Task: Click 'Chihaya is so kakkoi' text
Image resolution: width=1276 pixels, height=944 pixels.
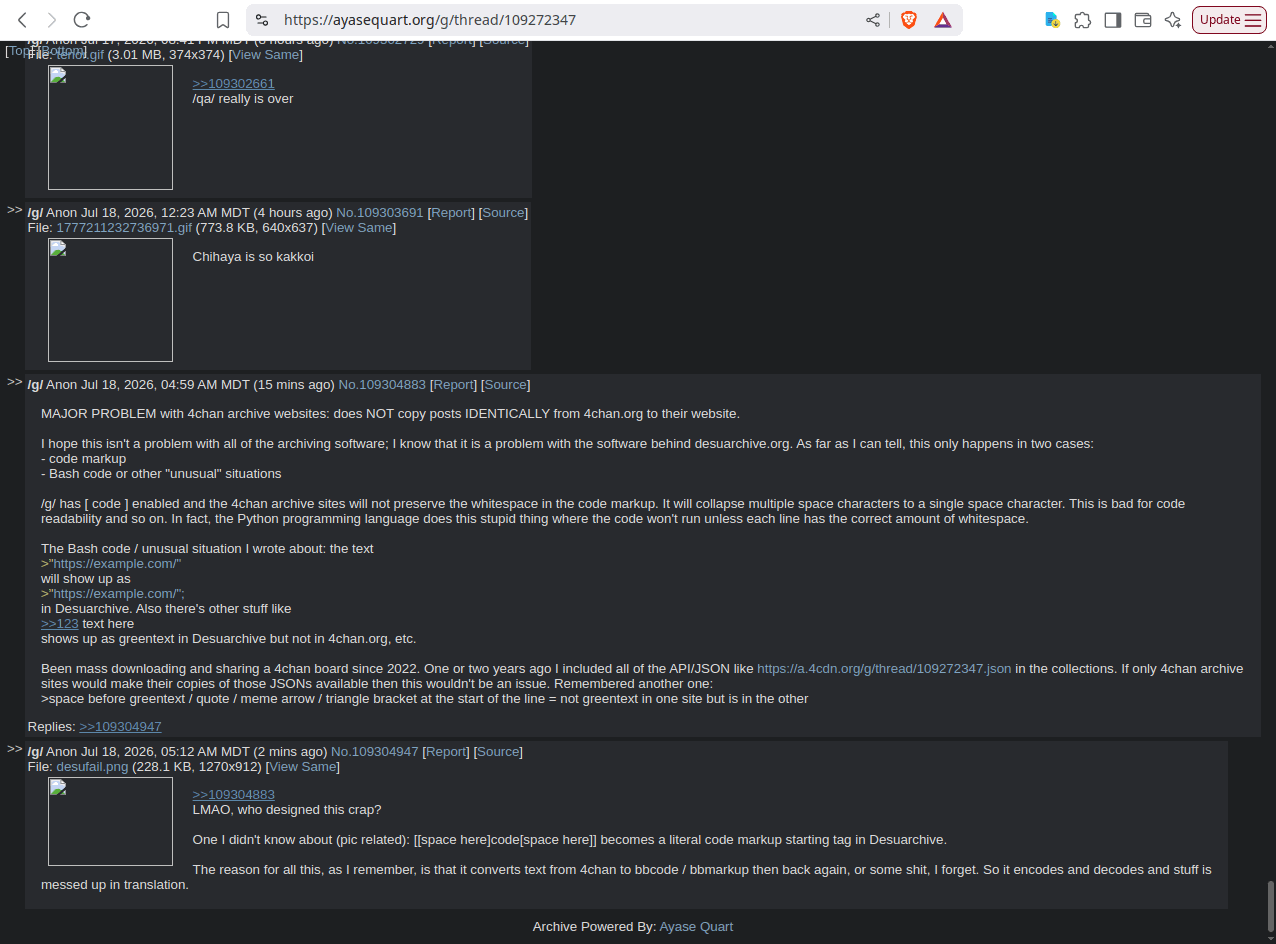Action: point(253,257)
